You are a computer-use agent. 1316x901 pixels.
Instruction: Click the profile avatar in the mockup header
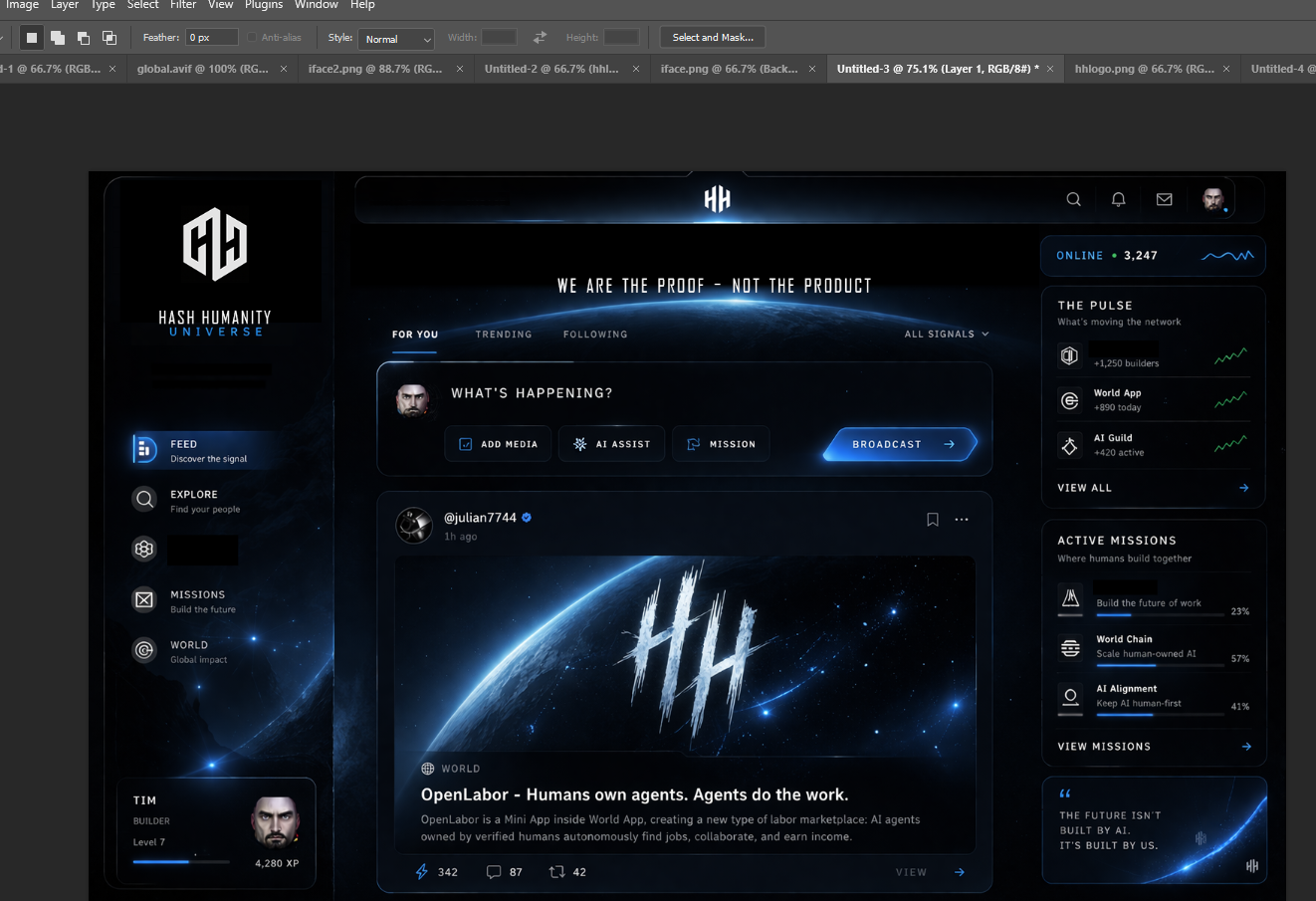coord(1213,199)
